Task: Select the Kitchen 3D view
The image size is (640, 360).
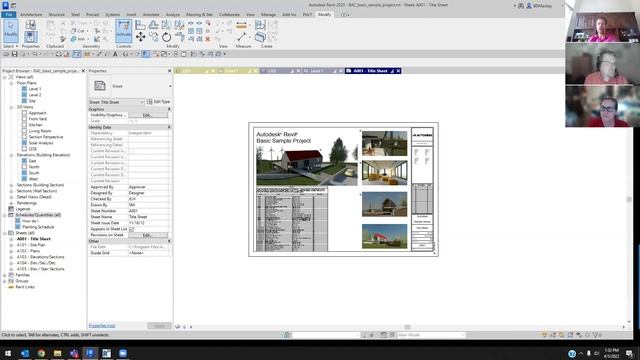Action: [x=36, y=125]
